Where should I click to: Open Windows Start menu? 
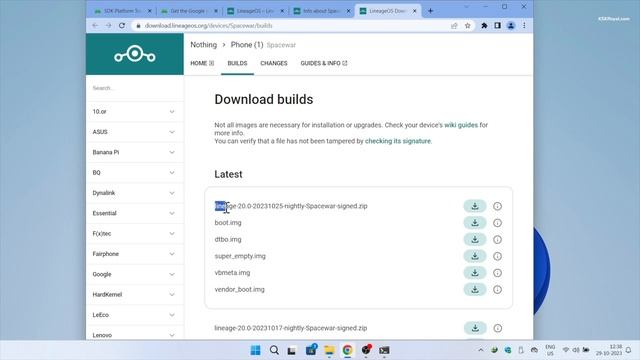point(256,350)
